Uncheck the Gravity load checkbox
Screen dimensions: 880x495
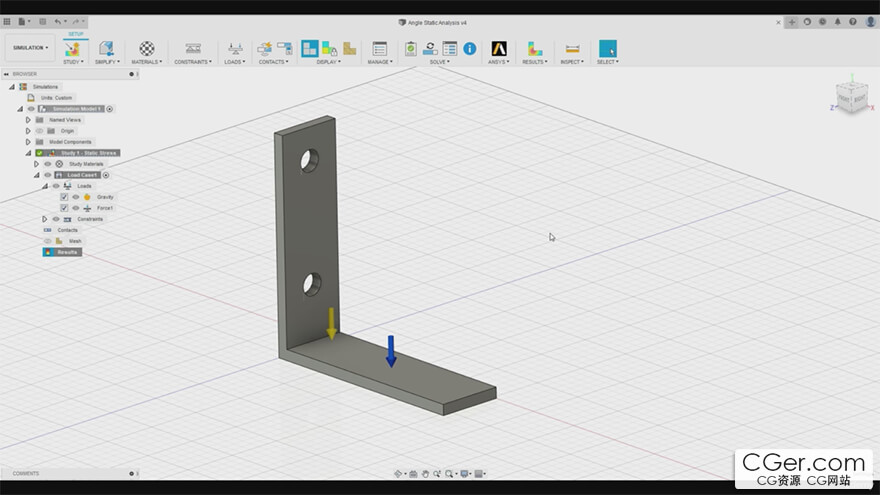point(64,197)
